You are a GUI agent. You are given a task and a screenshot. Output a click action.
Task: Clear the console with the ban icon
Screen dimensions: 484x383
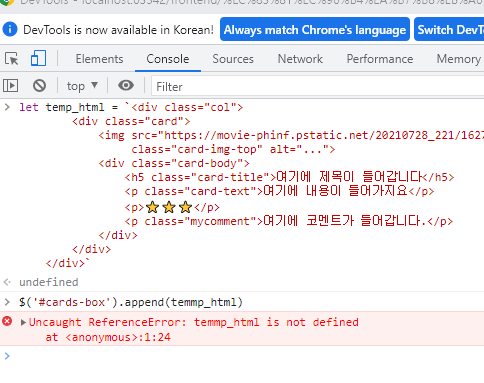(39, 86)
